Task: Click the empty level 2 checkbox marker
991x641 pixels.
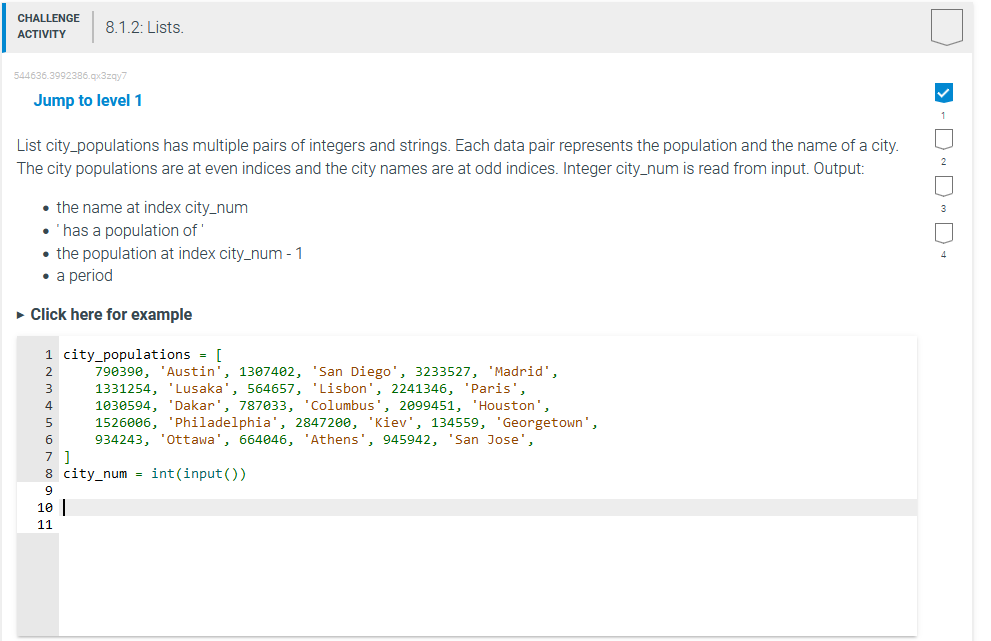Action: [944, 139]
